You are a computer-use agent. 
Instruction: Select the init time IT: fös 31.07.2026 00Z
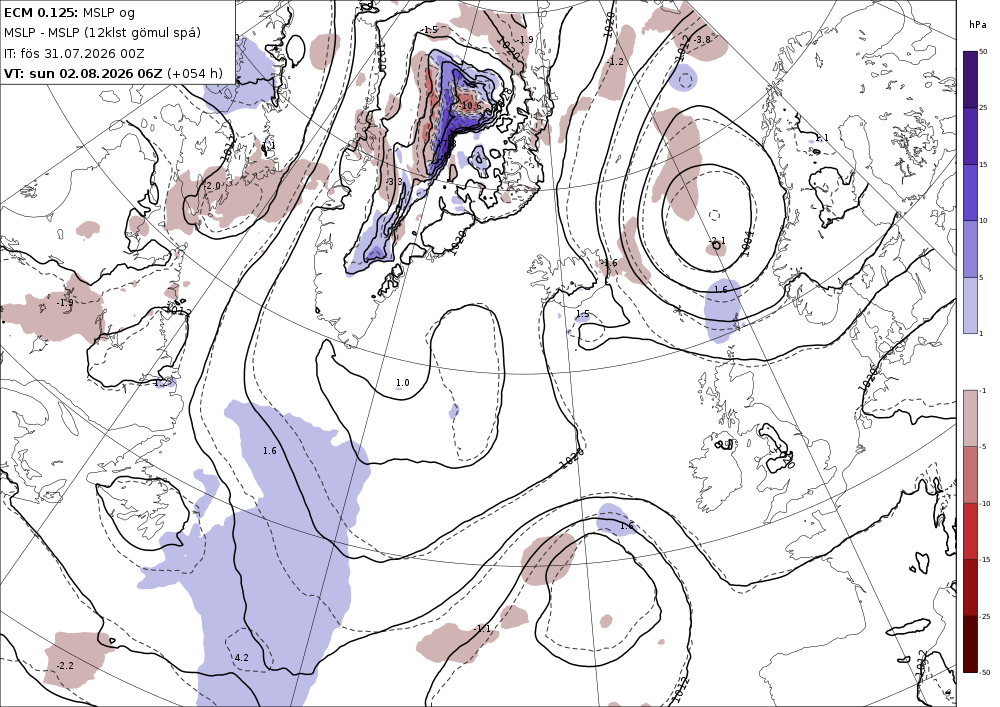(x=74, y=54)
